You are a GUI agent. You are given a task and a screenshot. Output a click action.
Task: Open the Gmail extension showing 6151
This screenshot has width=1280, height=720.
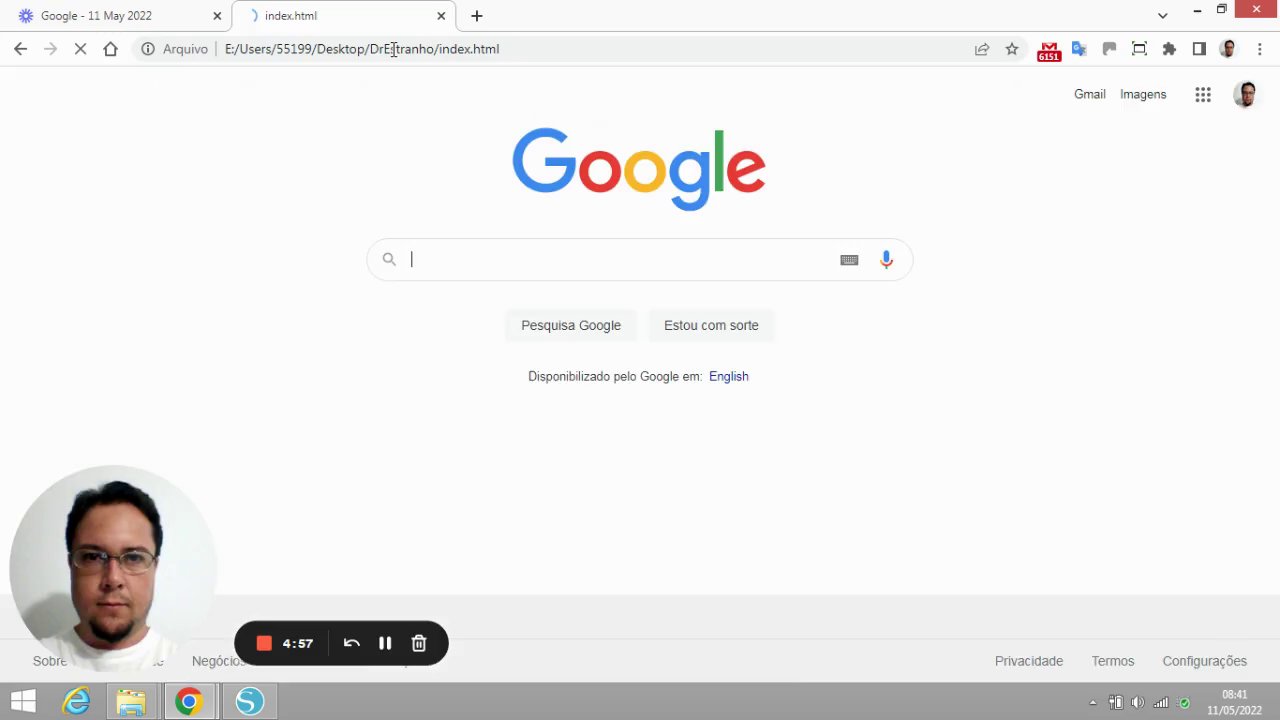[x=1048, y=51]
